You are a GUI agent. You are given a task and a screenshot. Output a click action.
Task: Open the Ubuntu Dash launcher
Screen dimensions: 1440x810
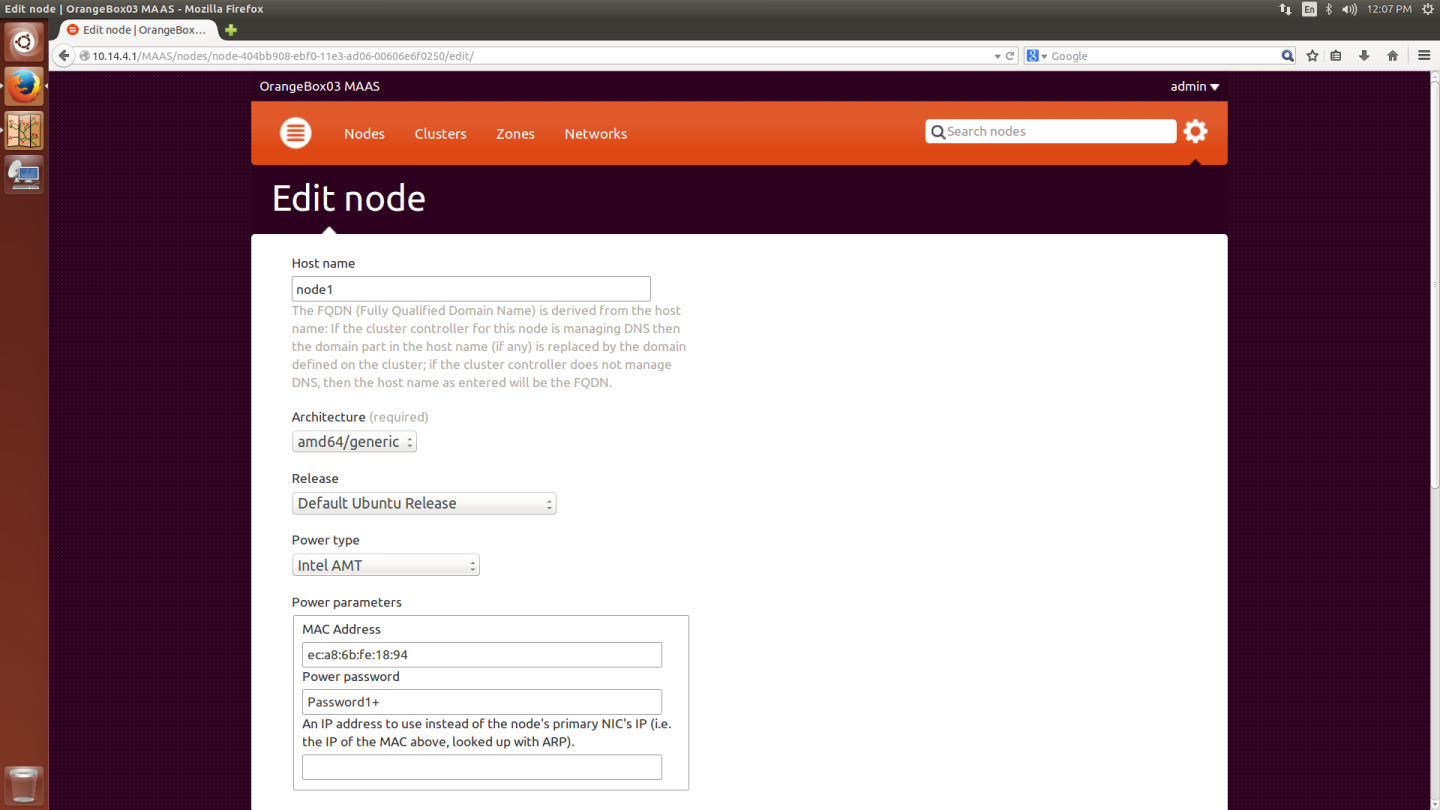(x=24, y=42)
